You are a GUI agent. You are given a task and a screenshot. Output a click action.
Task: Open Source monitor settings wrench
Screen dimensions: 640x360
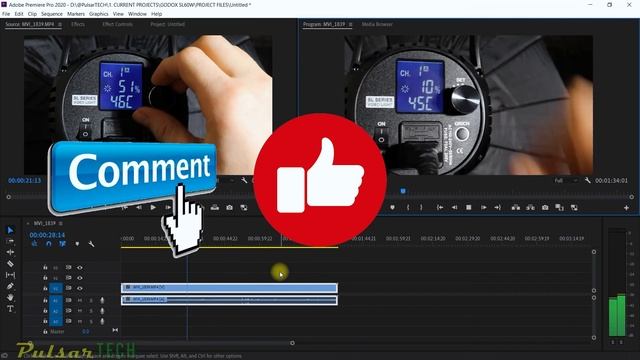tap(244, 180)
